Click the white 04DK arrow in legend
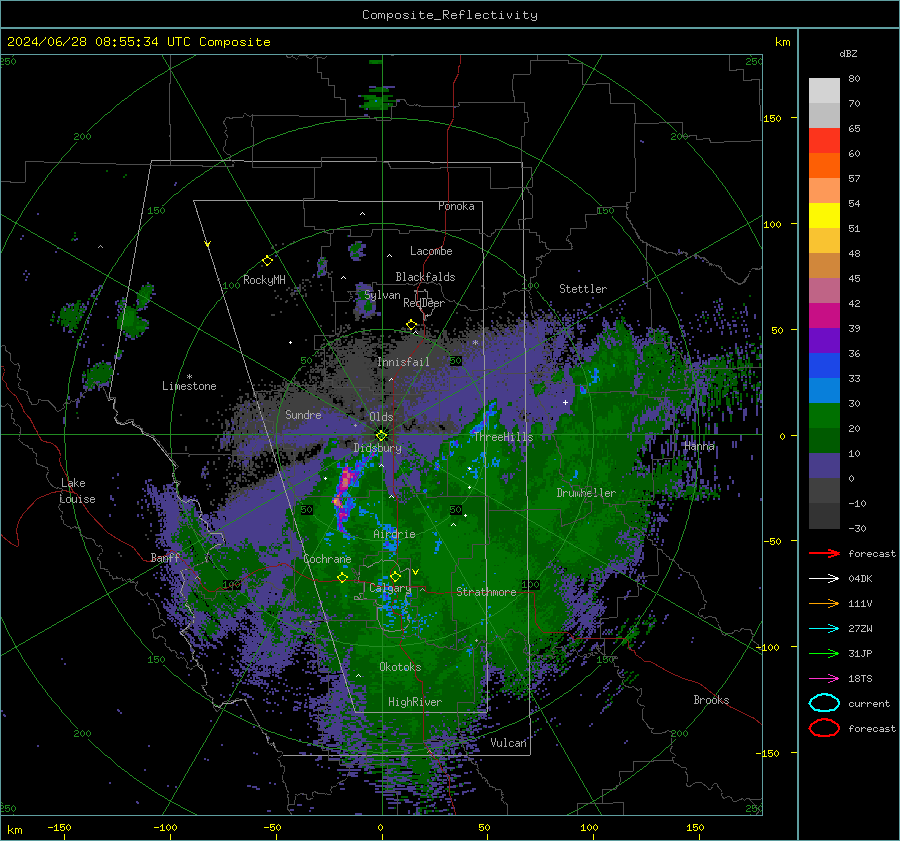This screenshot has width=900, height=841. click(x=824, y=579)
